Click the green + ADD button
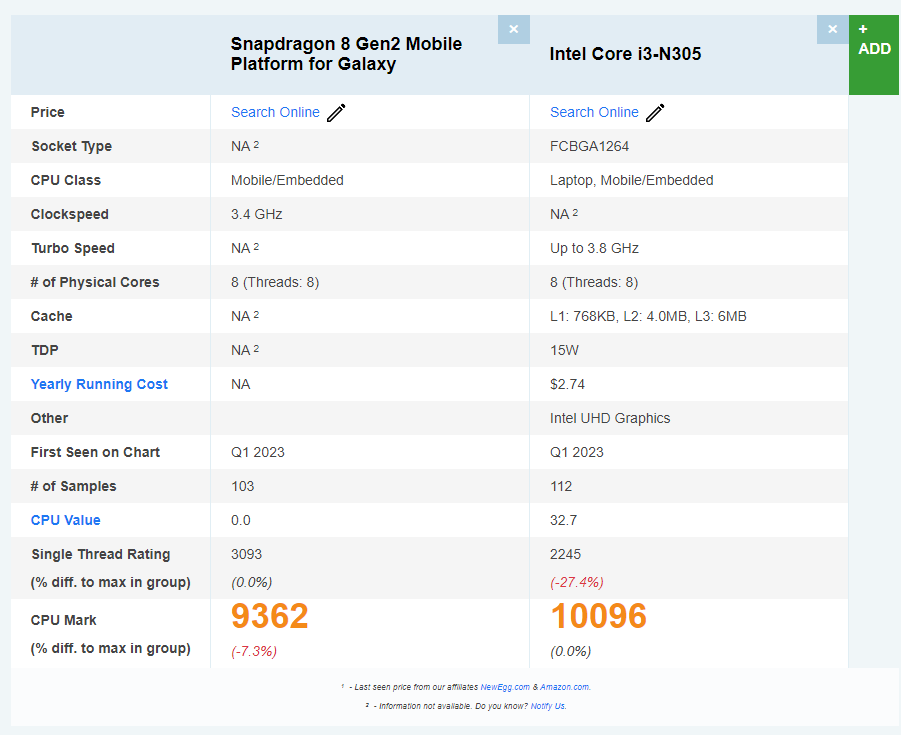 click(874, 55)
